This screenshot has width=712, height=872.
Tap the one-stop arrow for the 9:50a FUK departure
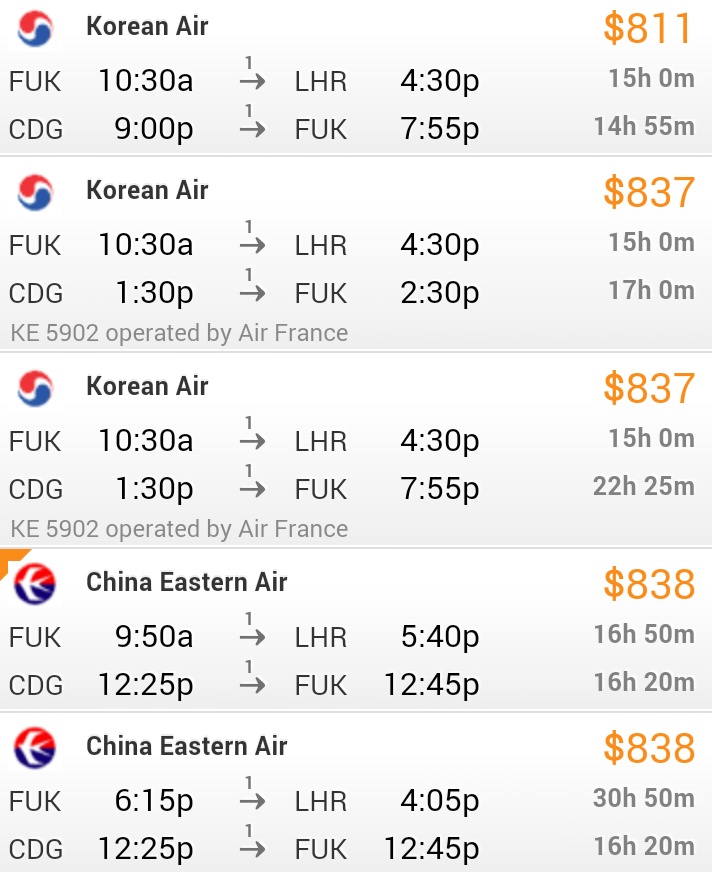point(253,633)
